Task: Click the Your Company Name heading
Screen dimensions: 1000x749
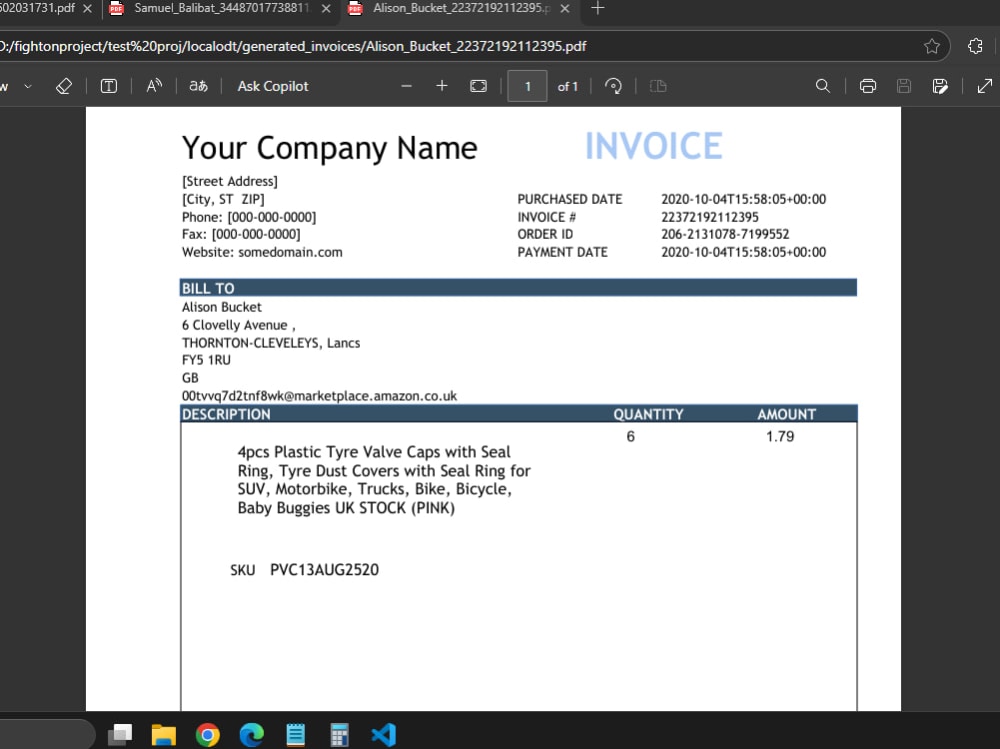Action: [329, 148]
